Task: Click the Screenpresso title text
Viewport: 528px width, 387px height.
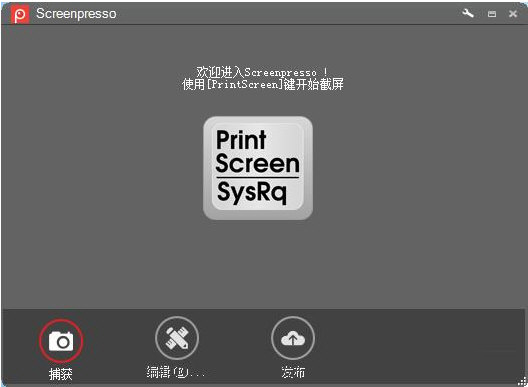Action: click(76, 14)
